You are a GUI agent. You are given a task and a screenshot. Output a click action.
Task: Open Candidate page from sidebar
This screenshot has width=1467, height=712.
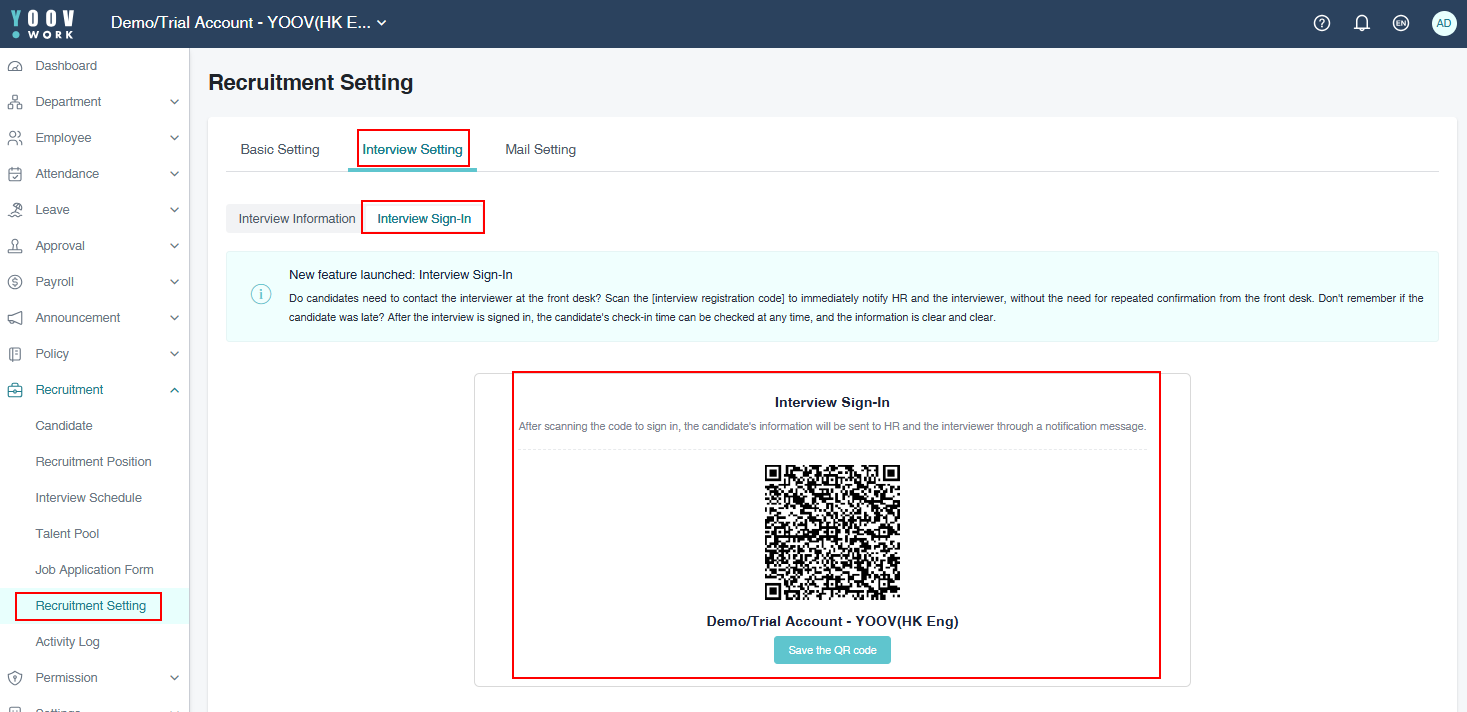64,426
